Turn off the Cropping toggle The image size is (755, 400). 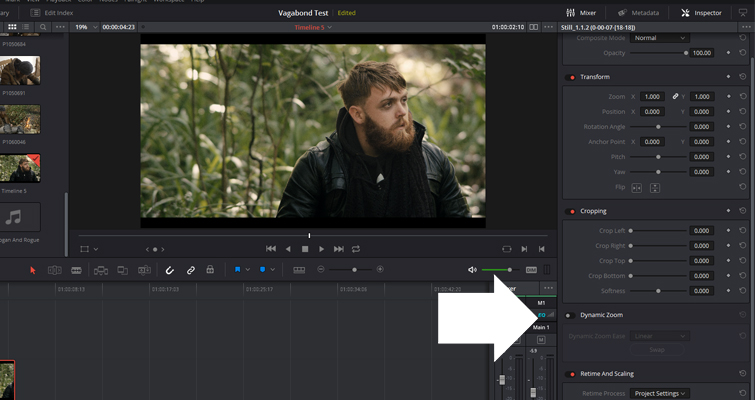[x=571, y=211]
